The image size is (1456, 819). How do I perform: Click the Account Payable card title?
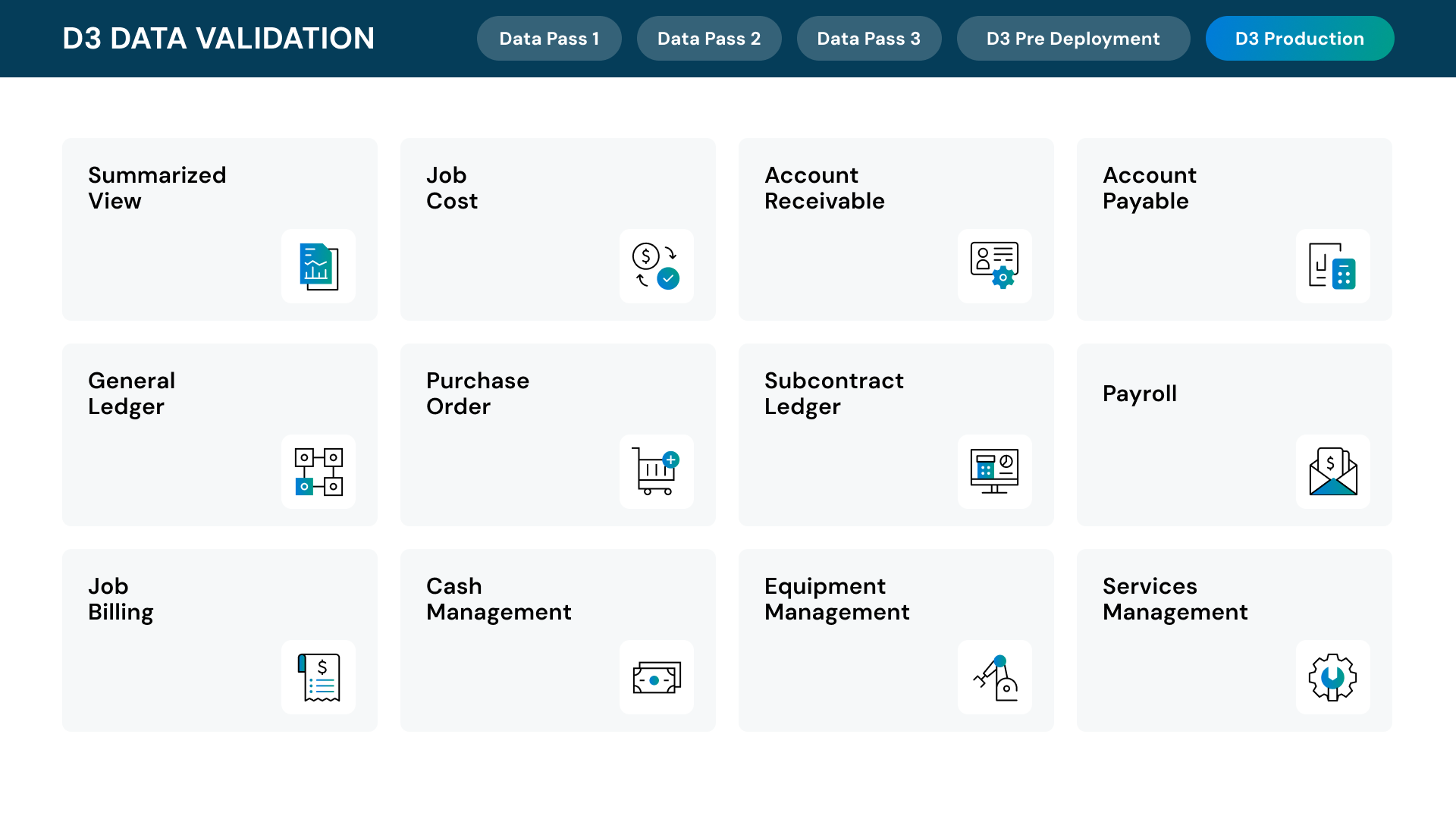[x=1150, y=188]
